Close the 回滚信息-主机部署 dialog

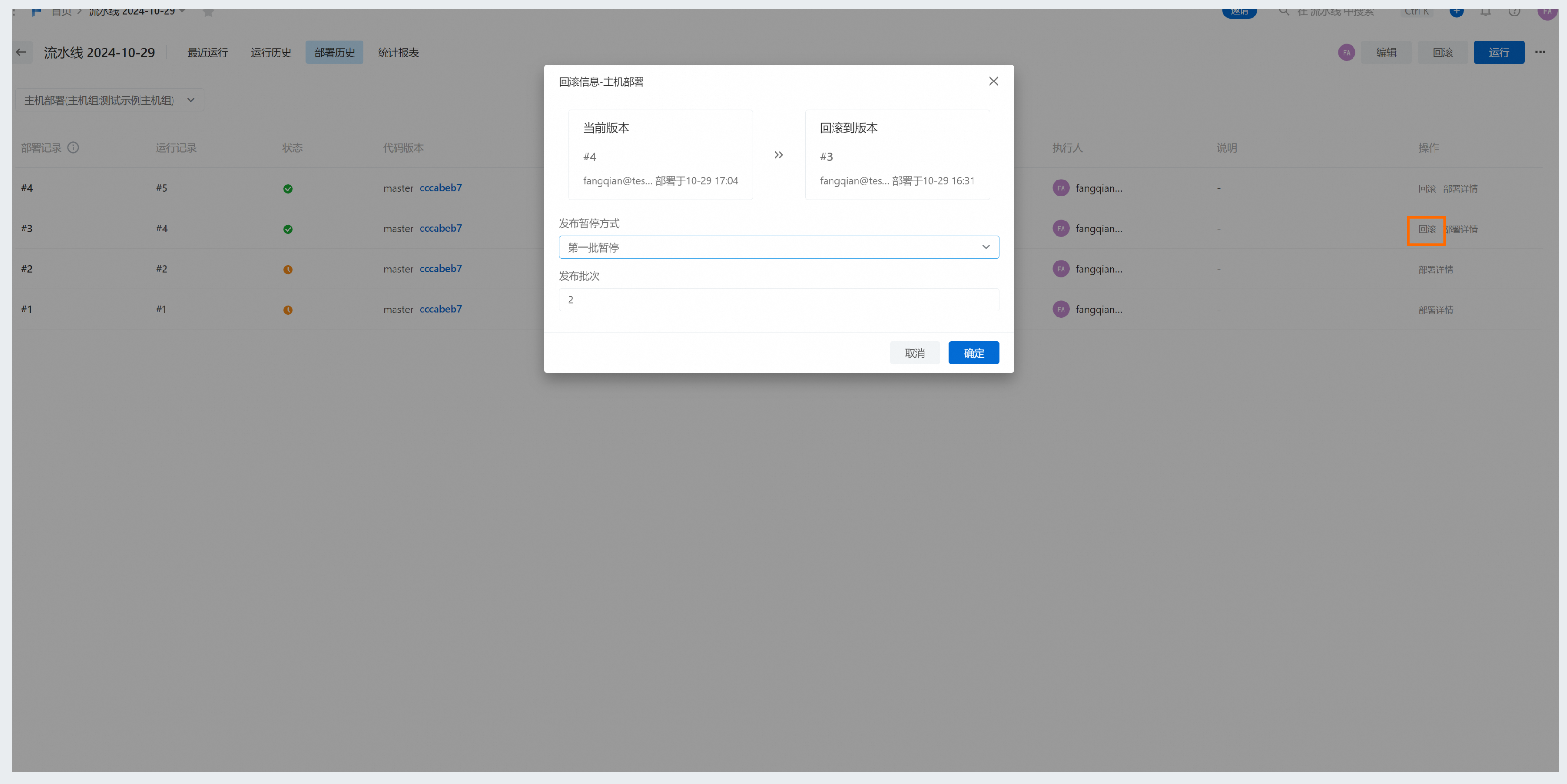point(993,82)
